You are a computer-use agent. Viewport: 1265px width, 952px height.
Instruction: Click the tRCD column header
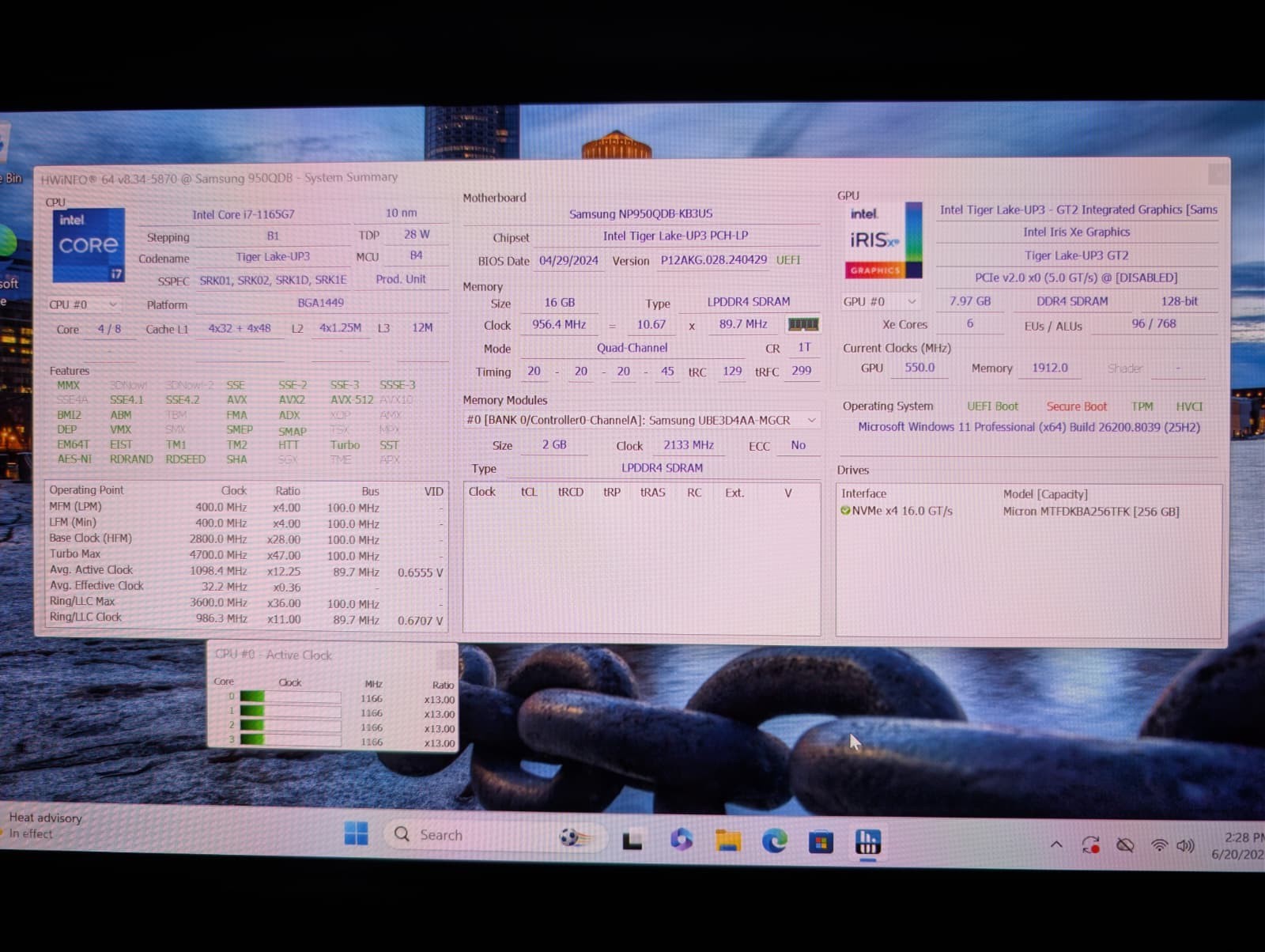tap(570, 492)
